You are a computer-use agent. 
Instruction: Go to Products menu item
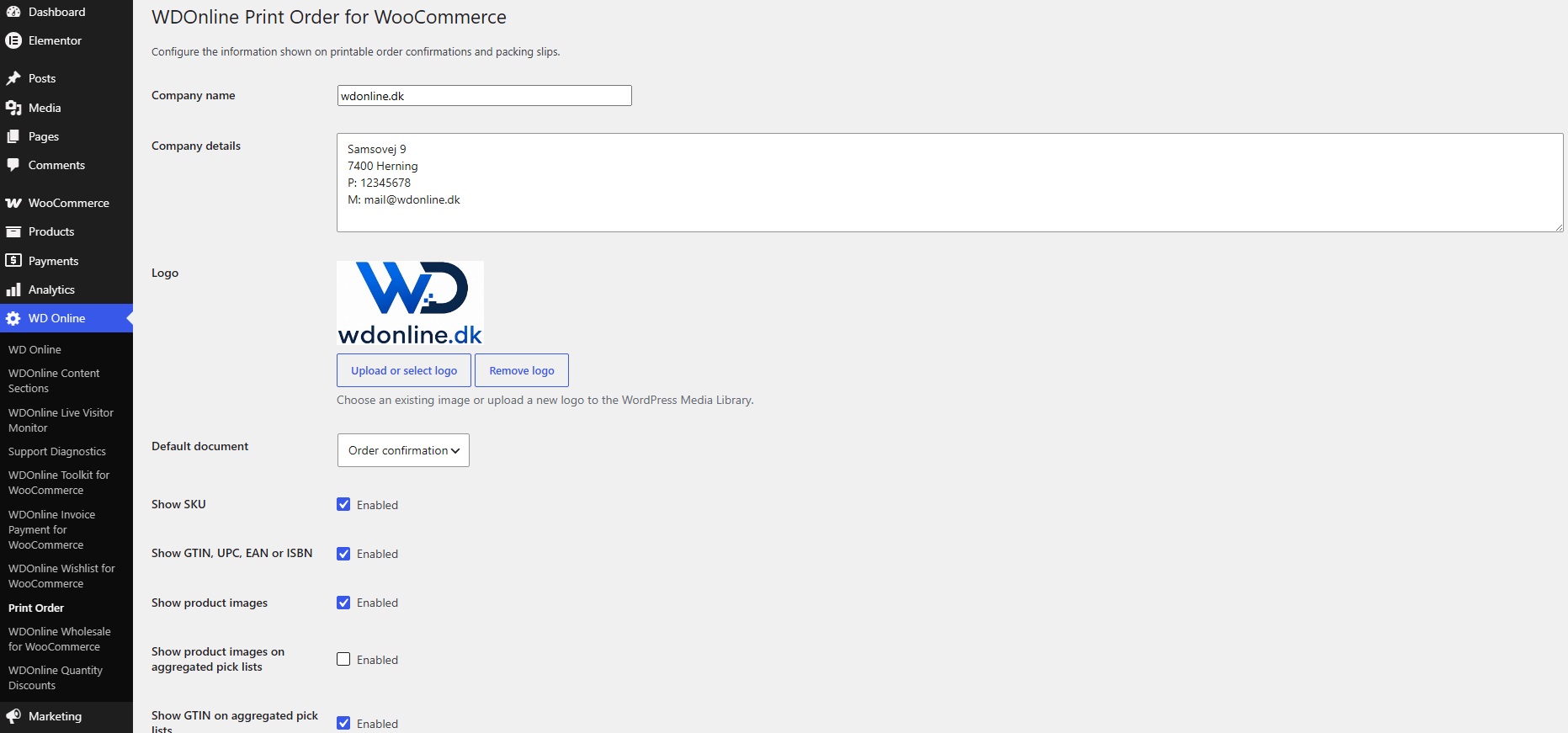(x=66, y=231)
